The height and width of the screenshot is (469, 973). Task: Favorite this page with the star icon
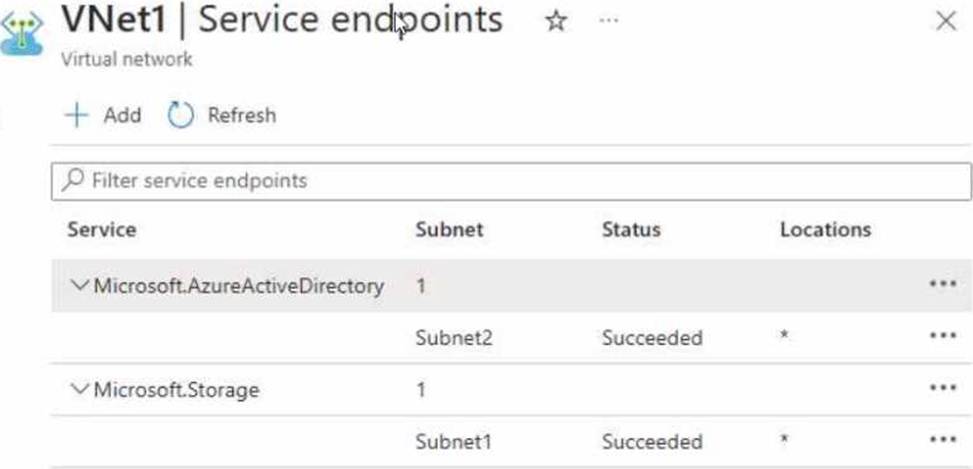click(556, 21)
